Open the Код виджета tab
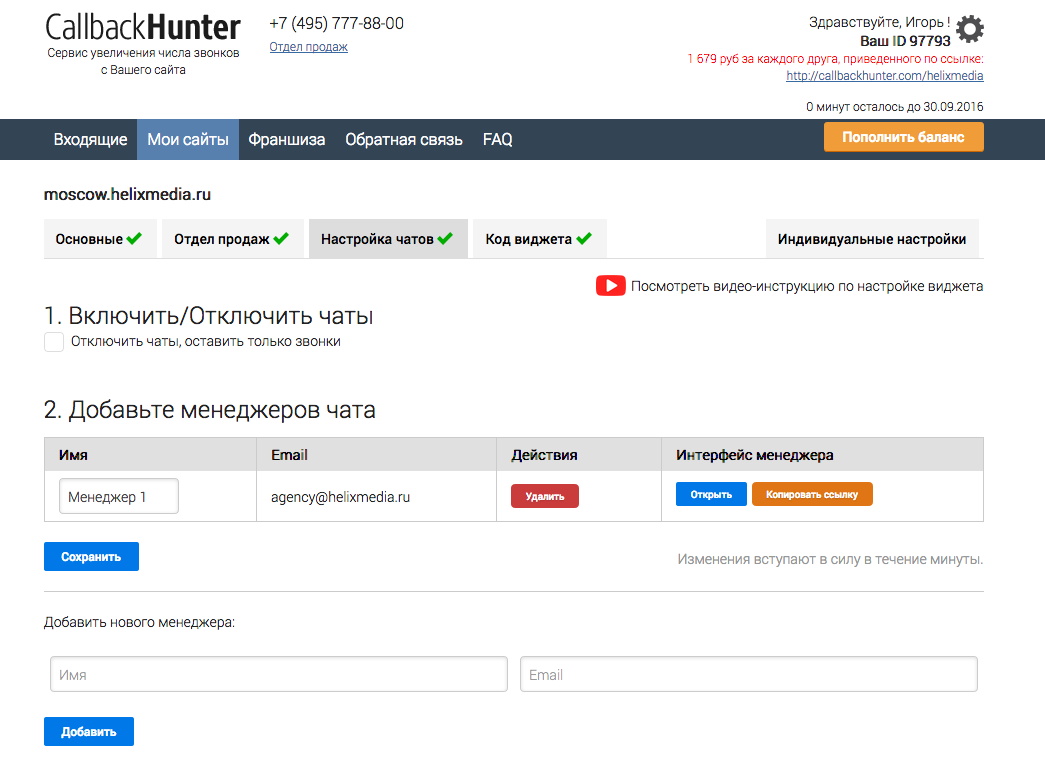 pos(540,239)
